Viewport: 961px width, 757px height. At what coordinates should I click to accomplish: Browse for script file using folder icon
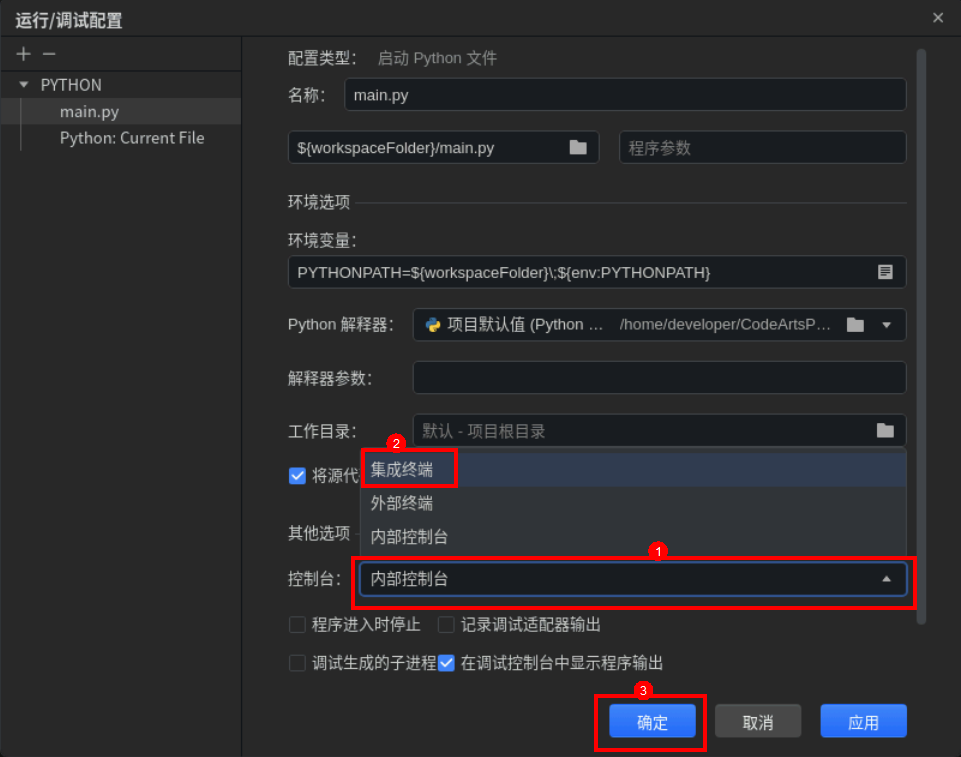[x=578, y=147]
